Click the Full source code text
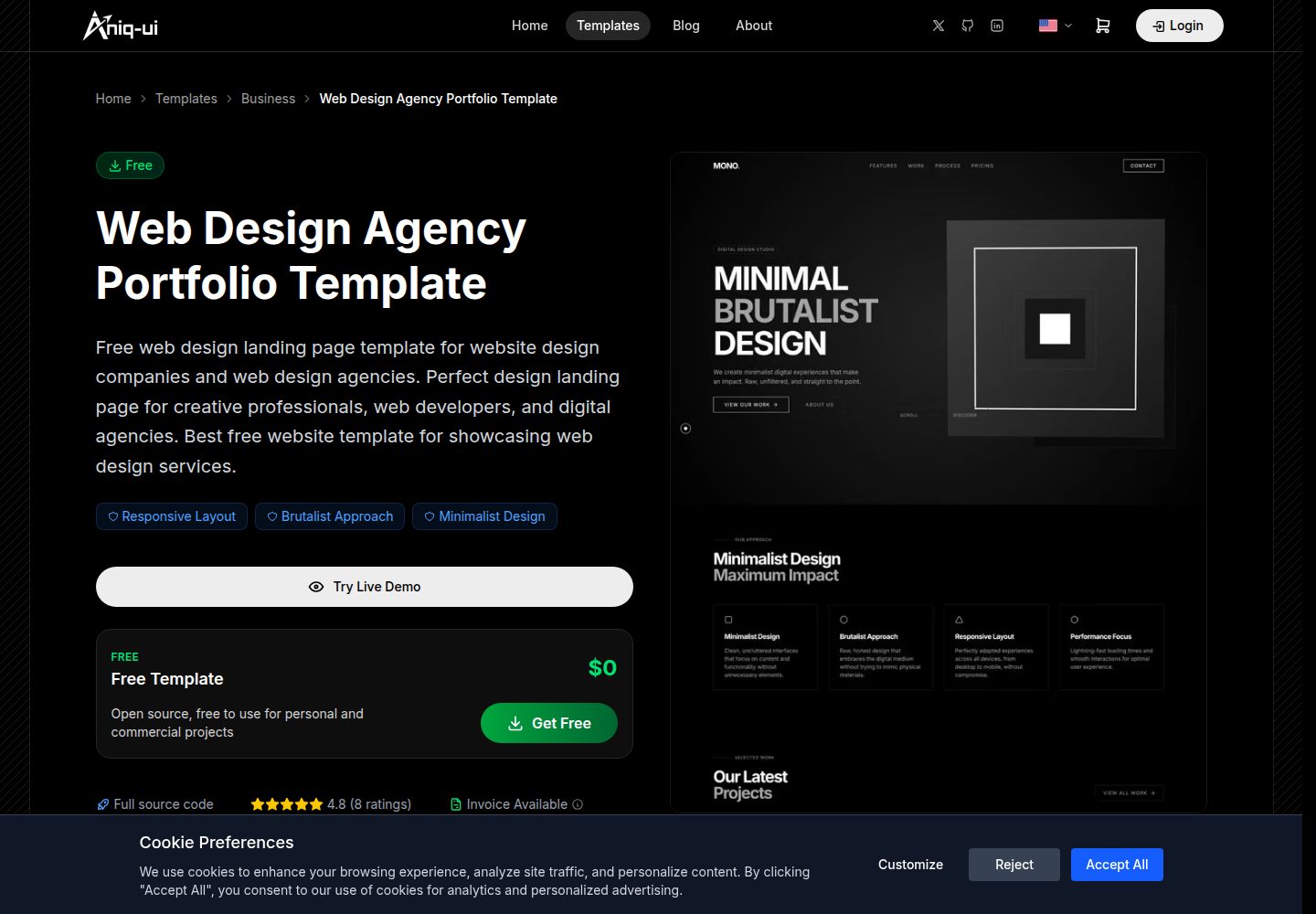The height and width of the screenshot is (914, 1316). (164, 804)
